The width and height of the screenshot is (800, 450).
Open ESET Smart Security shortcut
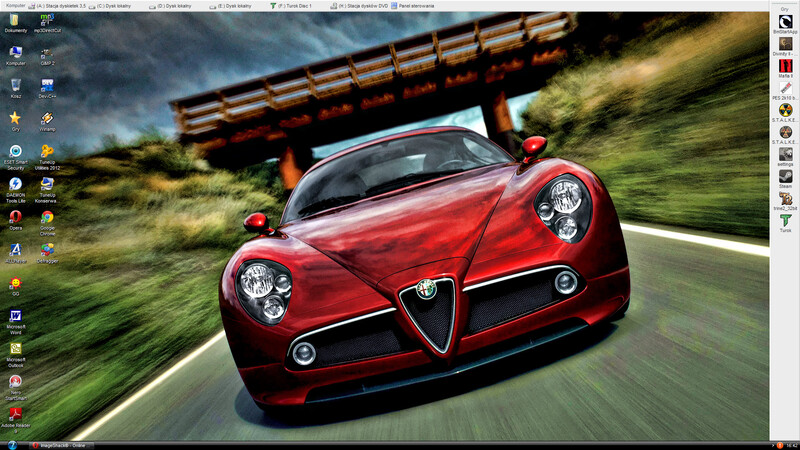coord(15,151)
